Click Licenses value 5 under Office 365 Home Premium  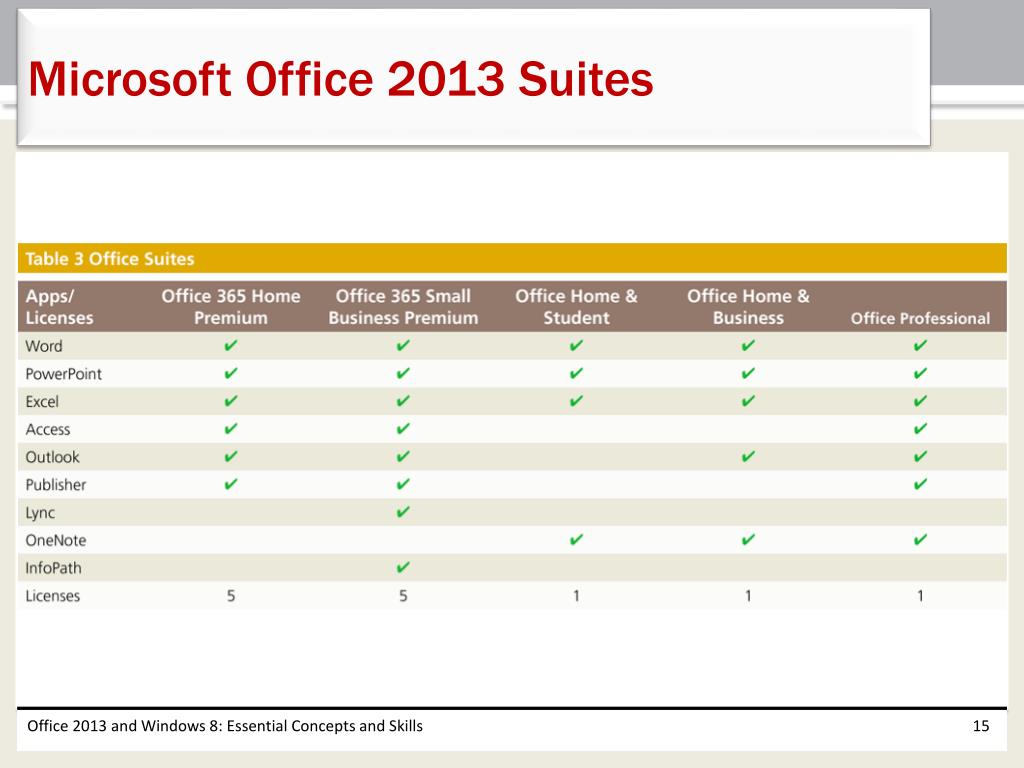pyautogui.click(x=231, y=596)
